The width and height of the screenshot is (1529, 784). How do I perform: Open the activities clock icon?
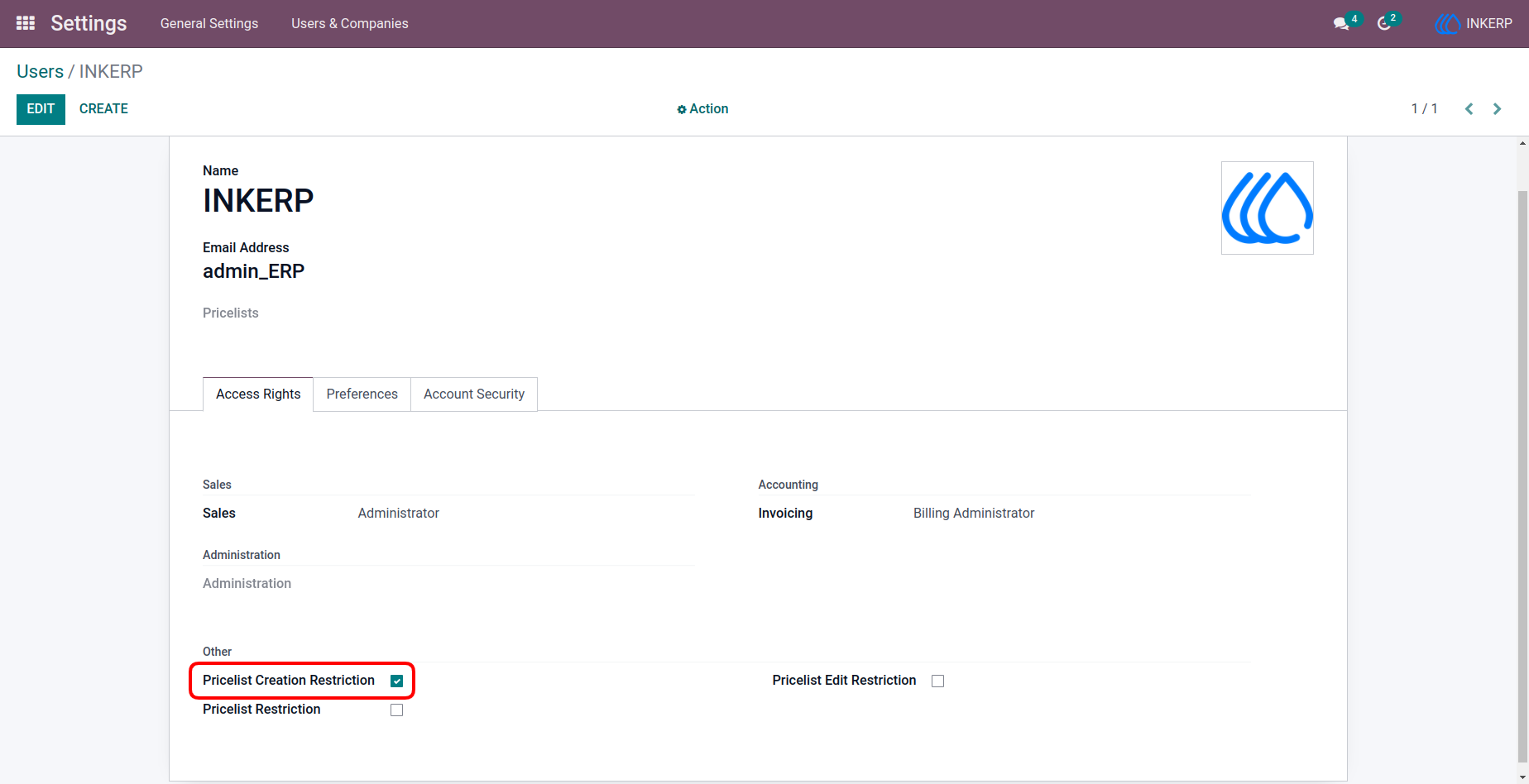tap(1384, 24)
